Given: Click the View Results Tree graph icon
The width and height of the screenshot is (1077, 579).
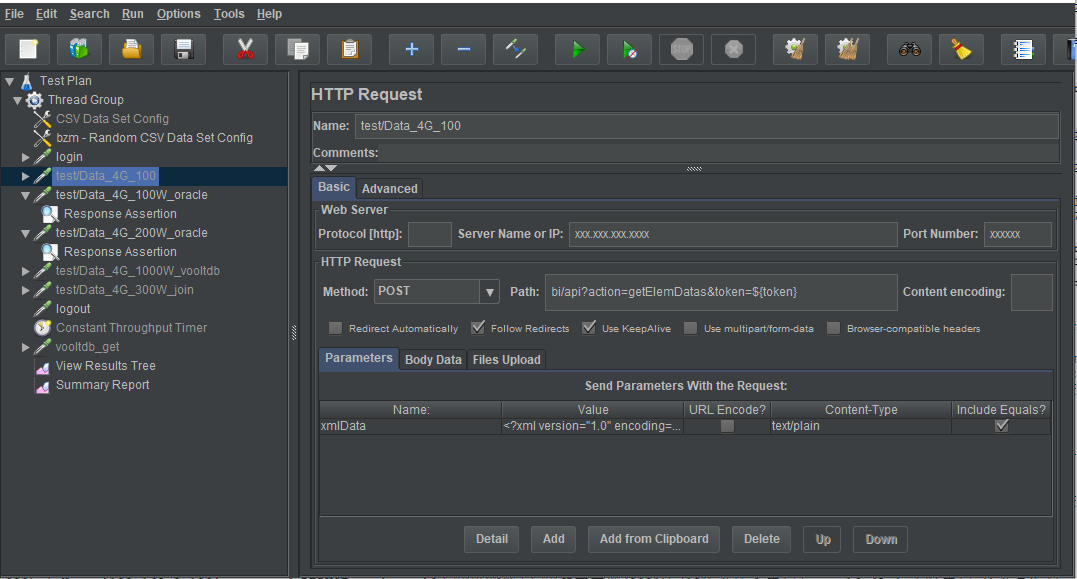Looking at the screenshot, I should click(43, 367).
